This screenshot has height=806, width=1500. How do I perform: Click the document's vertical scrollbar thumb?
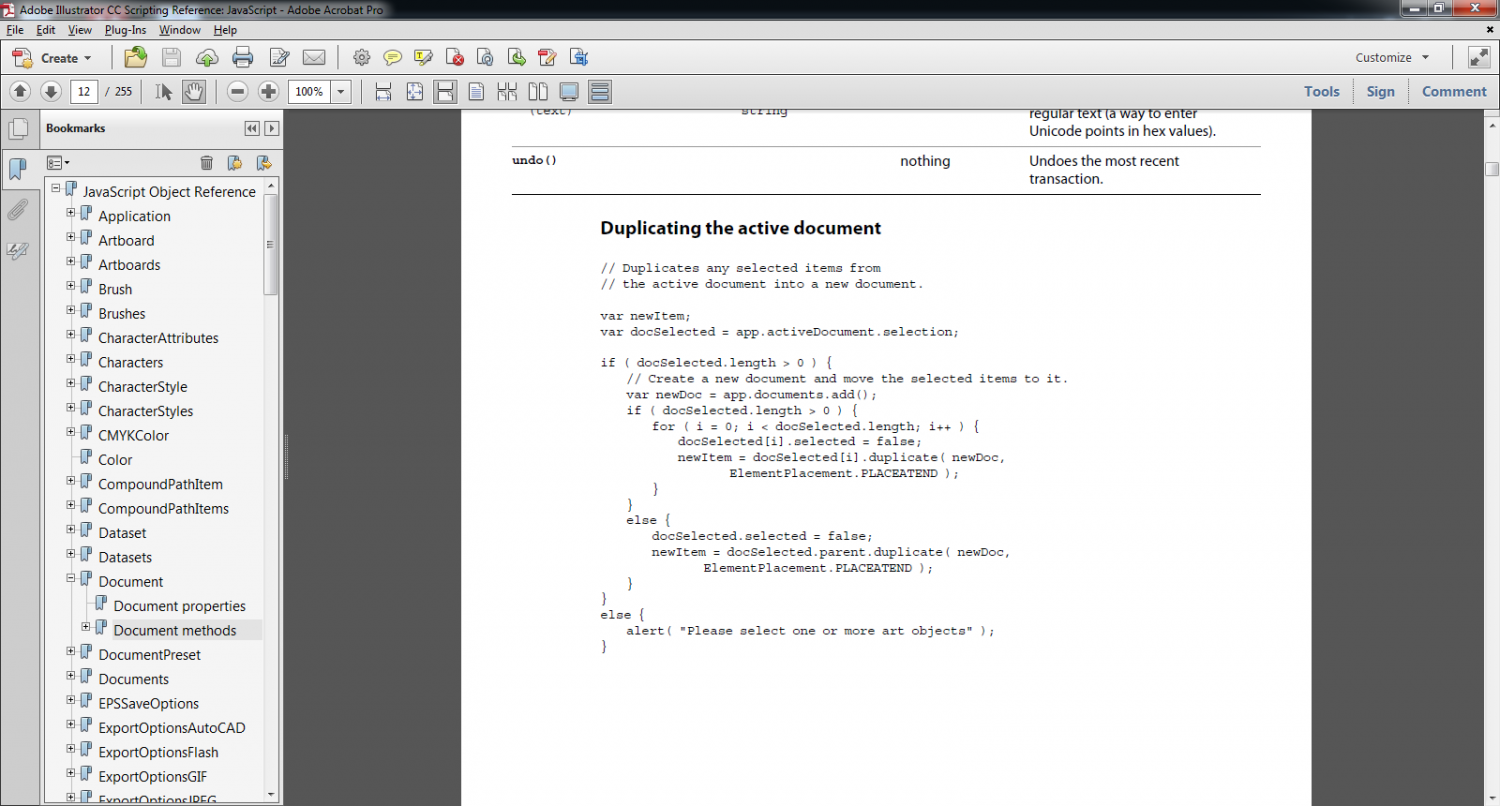1491,168
